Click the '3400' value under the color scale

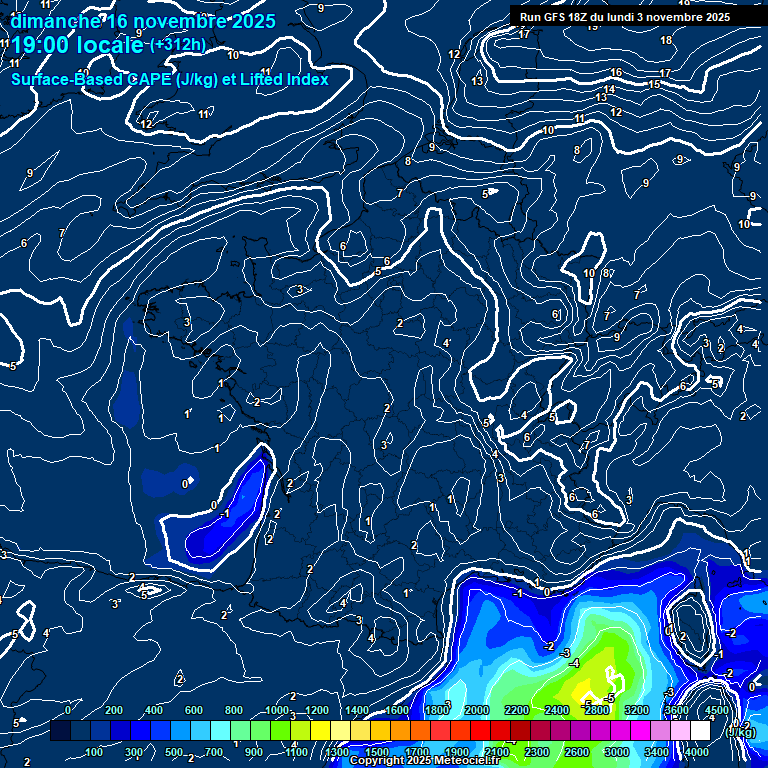tap(657, 752)
